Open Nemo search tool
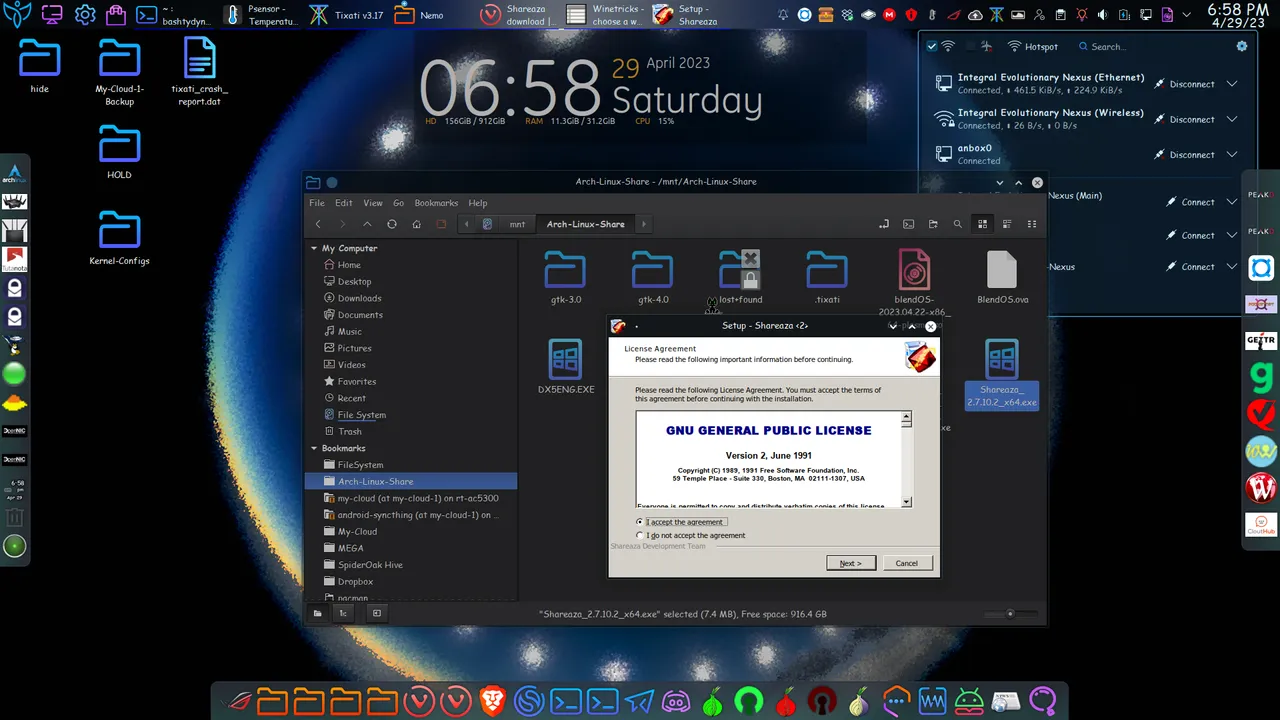Image resolution: width=1280 pixels, height=720 pixels. coord(958,224)
